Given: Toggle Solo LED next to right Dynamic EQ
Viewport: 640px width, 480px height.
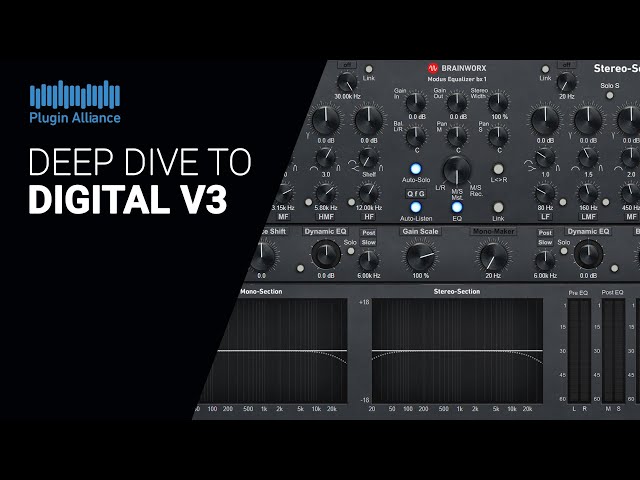Looking at the screenshot, I should click(564, 251).
